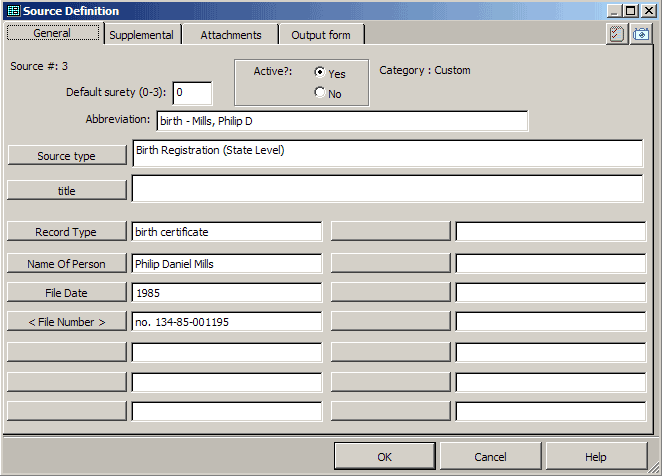The width and height of the screenshot is (662, 476).
Task: Select the General tab
Action: pyautogui.click(x=52, y=33)
